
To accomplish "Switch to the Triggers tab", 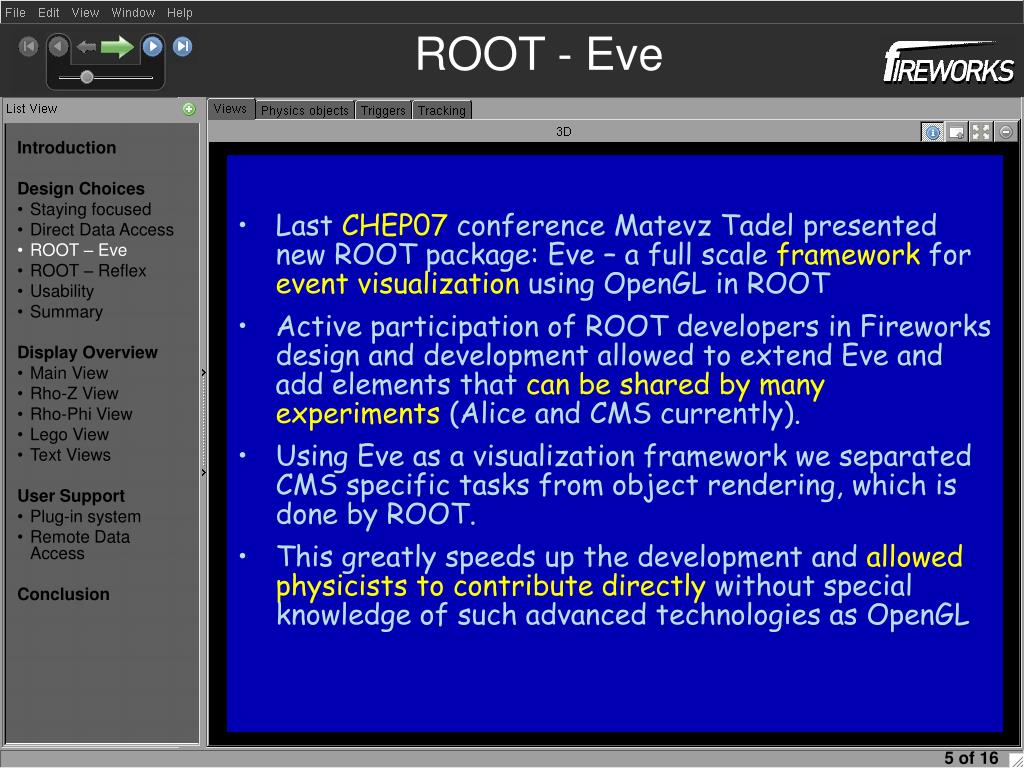I will click(x=383, y=110).
